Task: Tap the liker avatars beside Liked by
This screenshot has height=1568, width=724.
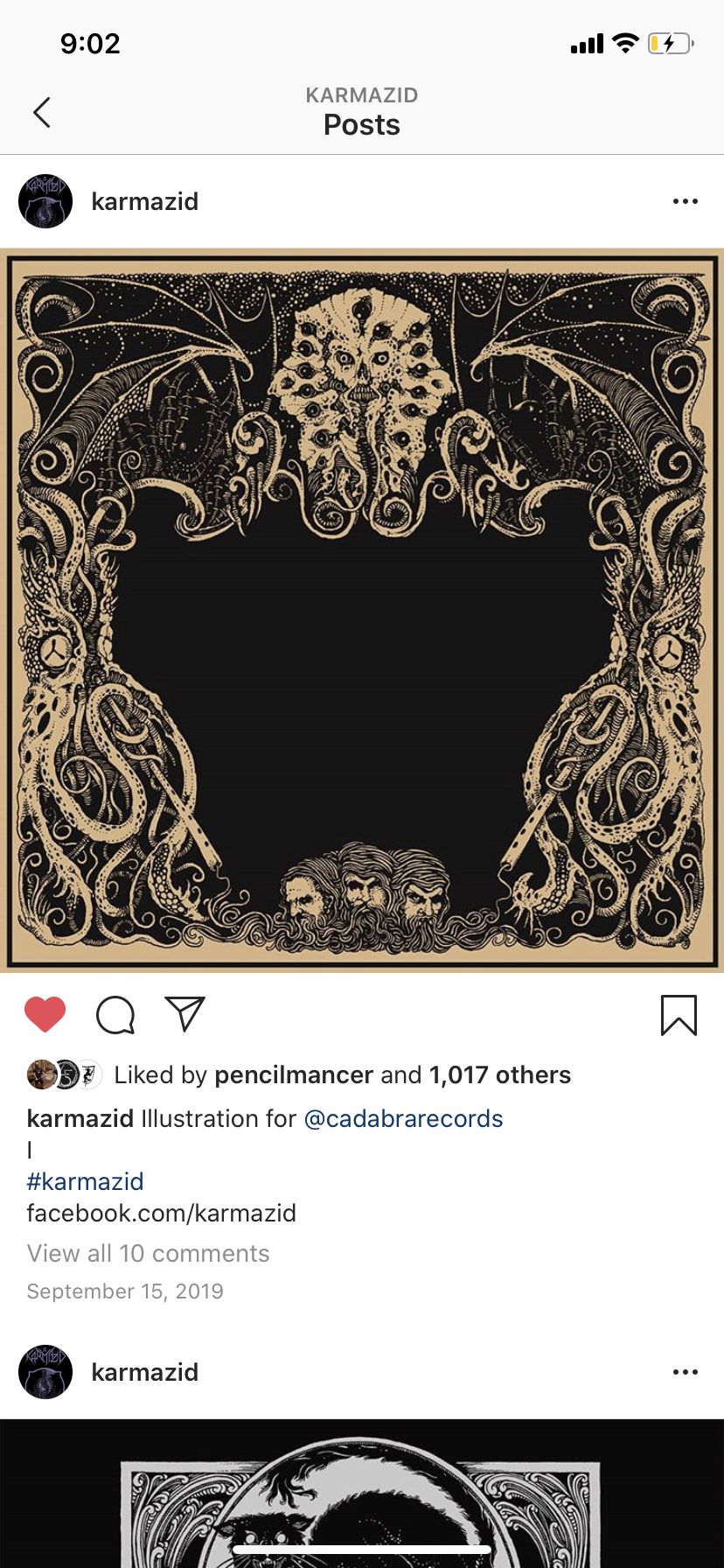Action: pyautogui.click(x=65, y=1074)
